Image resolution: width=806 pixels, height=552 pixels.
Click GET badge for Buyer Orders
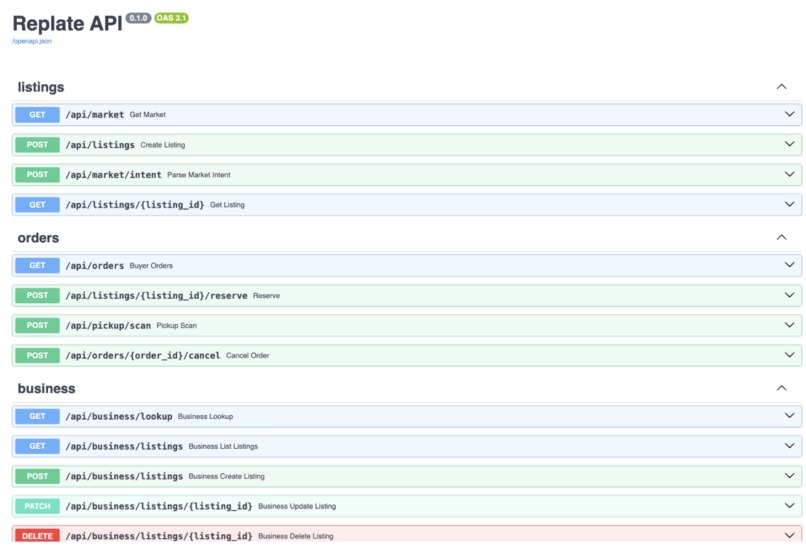(x=37, y=265)
